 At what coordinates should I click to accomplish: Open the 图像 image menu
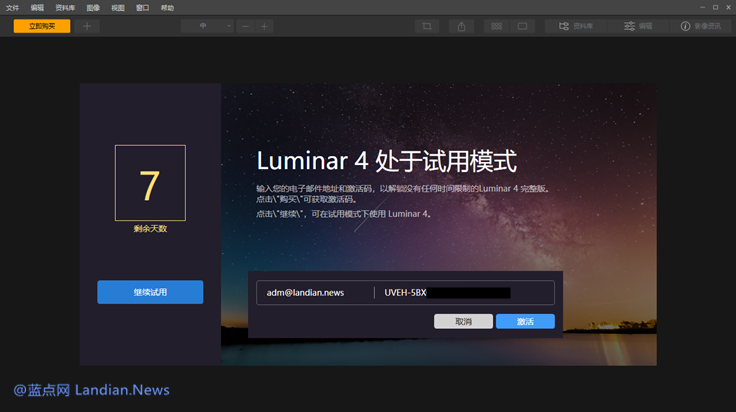coord(93,7)
